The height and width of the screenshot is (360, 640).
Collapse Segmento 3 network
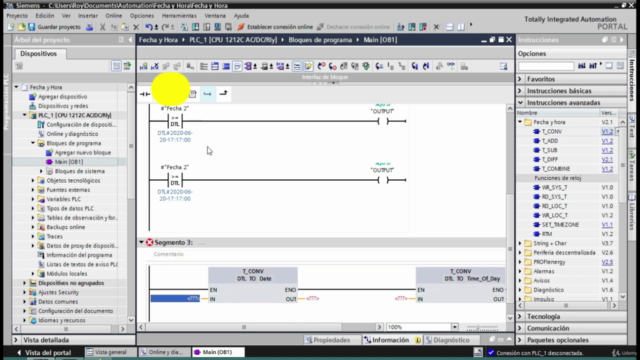click(141, 242)
